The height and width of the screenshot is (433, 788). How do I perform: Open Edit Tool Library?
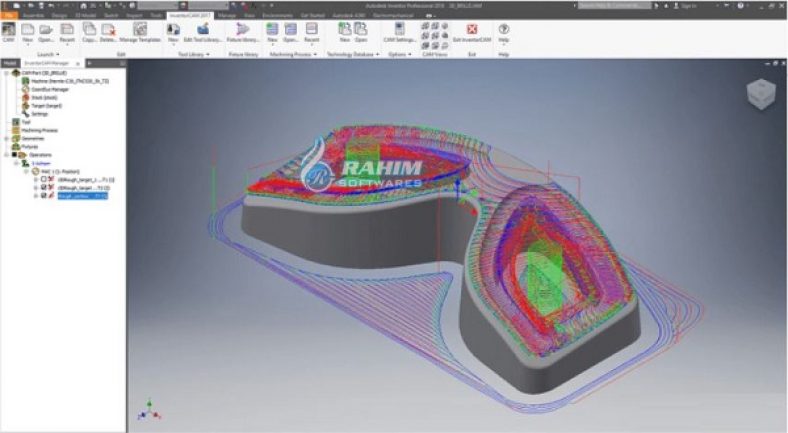pos(203,30)
